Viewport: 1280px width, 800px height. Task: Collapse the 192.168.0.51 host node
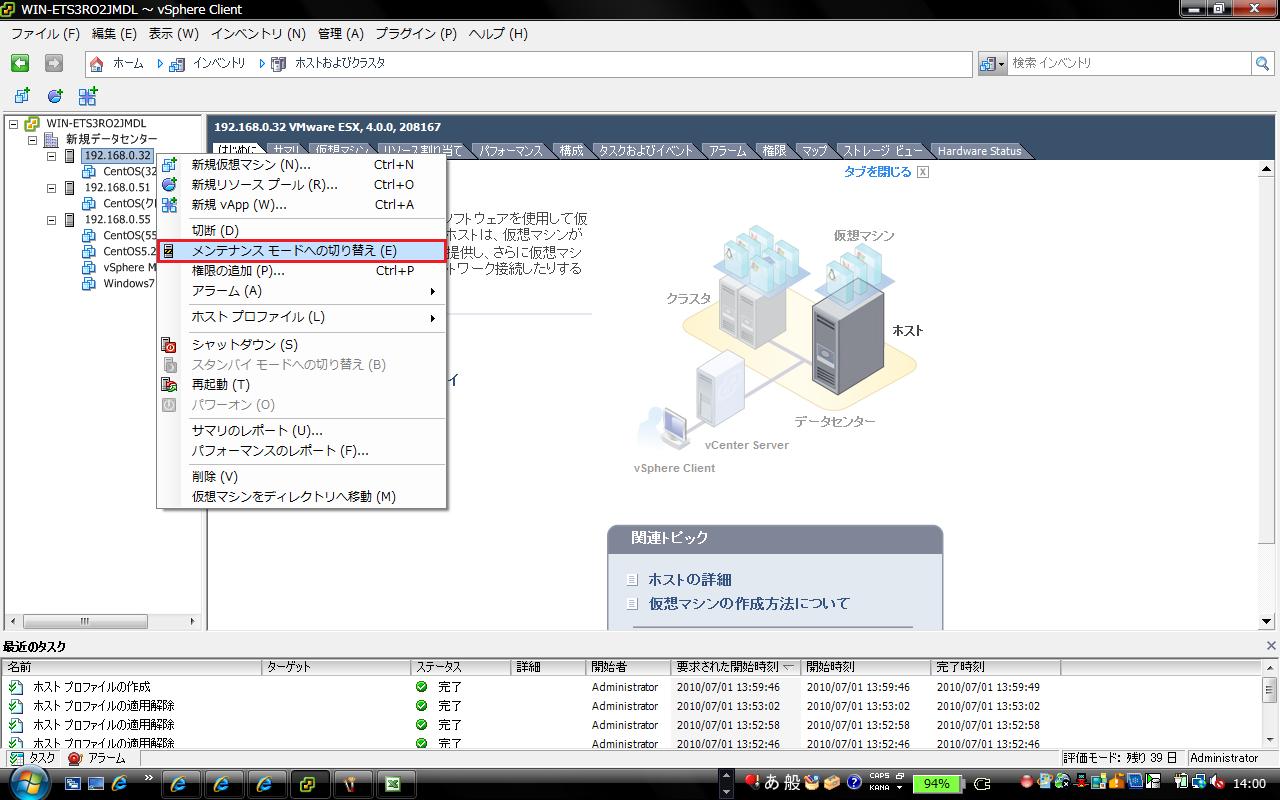pyautogui.click(x=51, y=188)
